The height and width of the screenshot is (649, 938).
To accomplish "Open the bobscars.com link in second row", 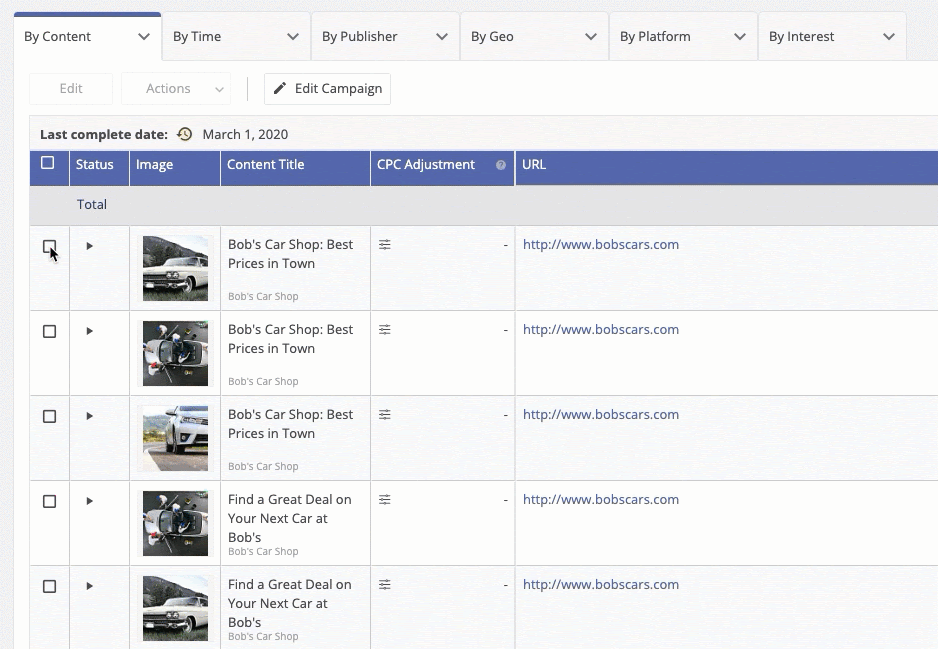I will (x=600, y=329).
